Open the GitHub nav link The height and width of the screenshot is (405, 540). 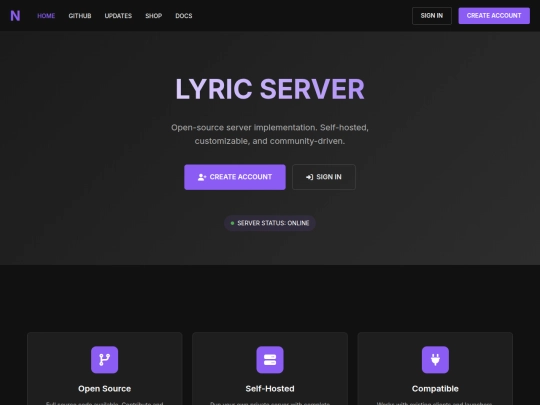(x=80, y=16)
